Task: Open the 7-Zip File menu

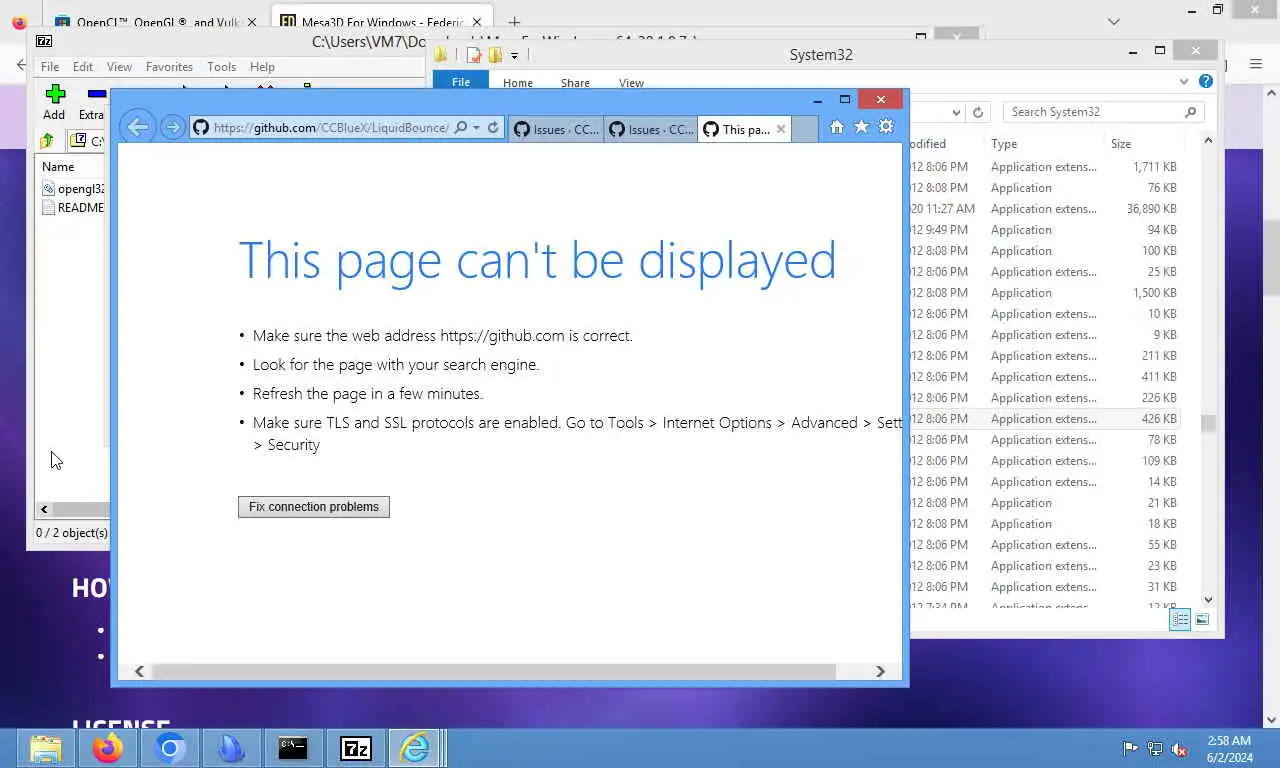Action: click(x=49, y=67)
